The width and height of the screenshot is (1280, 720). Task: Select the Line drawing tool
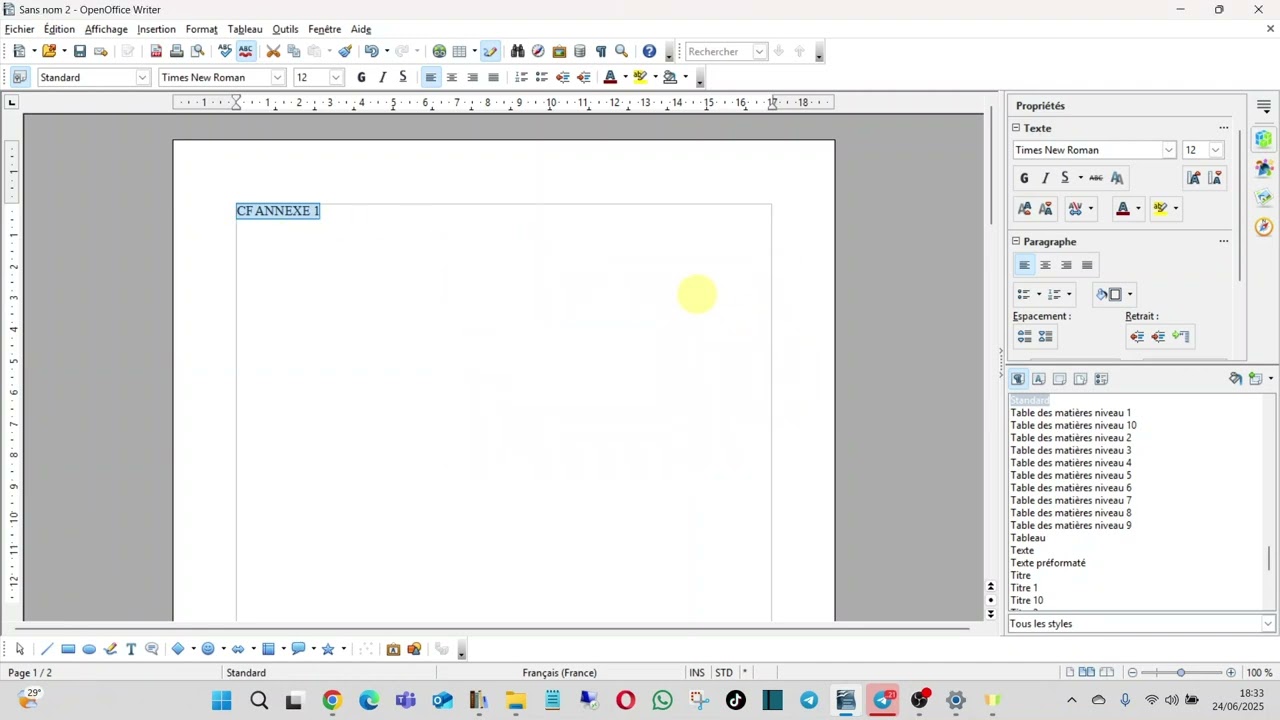pyautogui.click(x=47, y=649)
